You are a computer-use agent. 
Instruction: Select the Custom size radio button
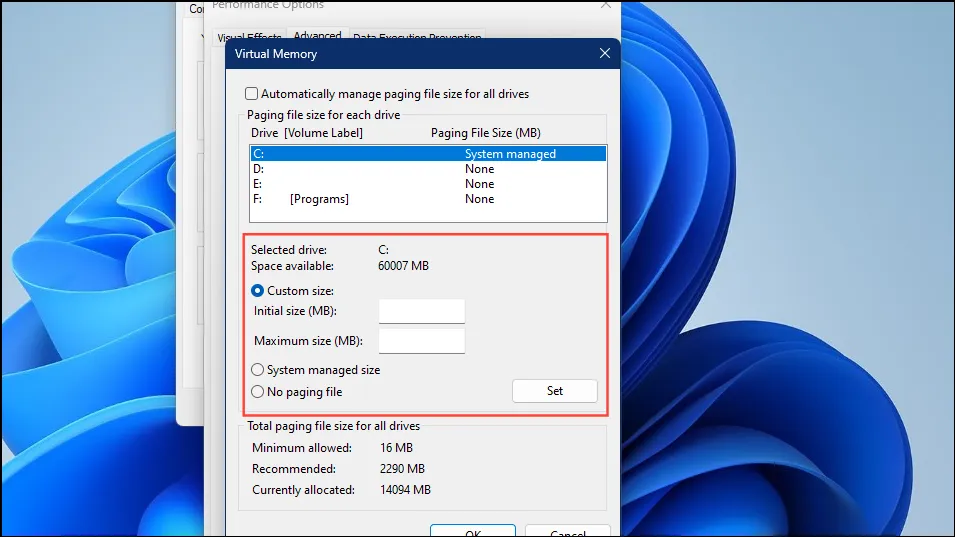click(258, 291)
